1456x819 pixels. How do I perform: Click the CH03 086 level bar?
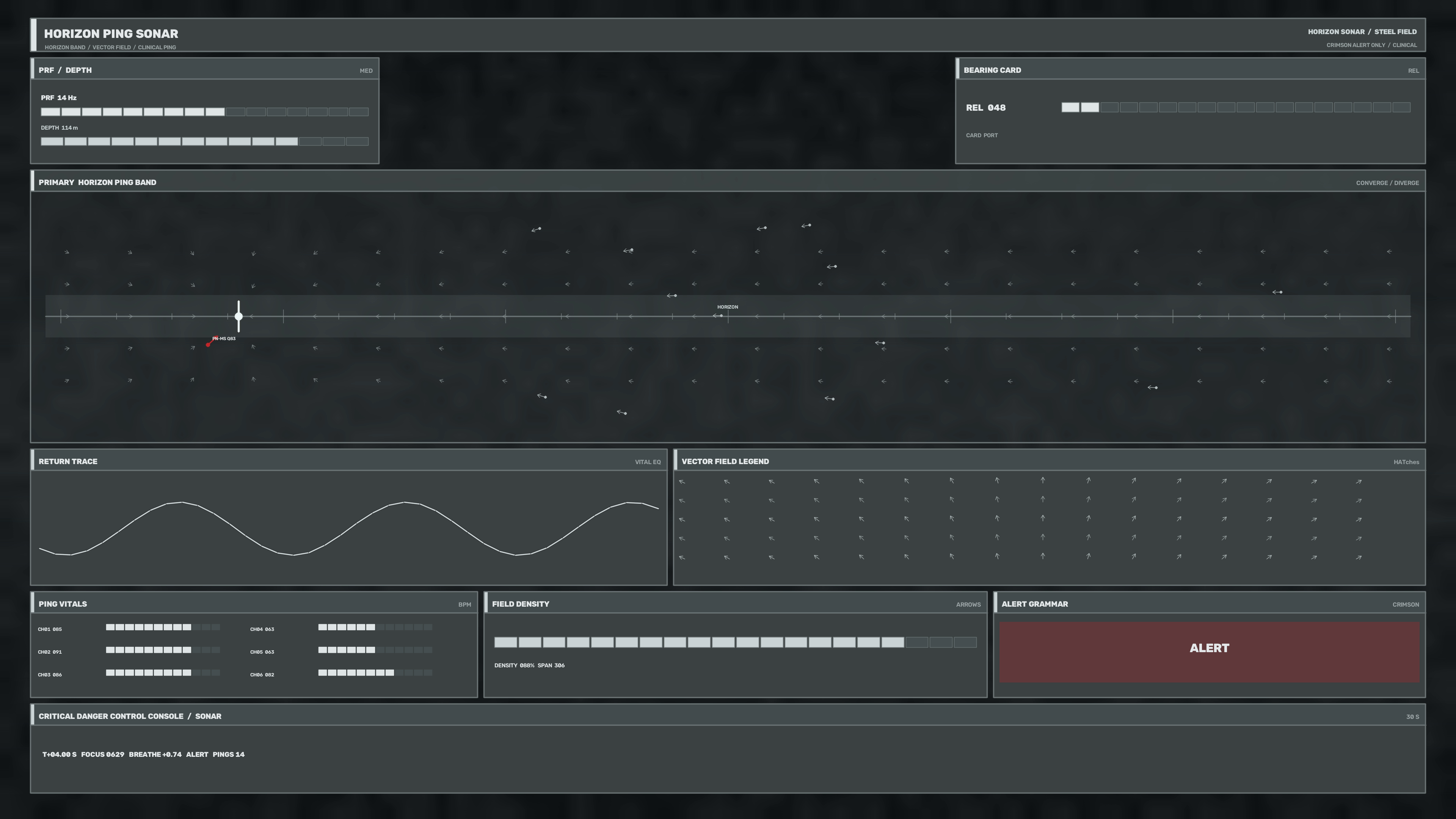[163, 673]
